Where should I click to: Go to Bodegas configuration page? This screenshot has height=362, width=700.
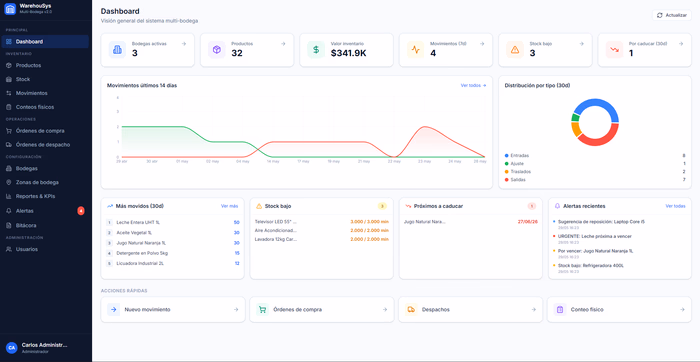46,169
